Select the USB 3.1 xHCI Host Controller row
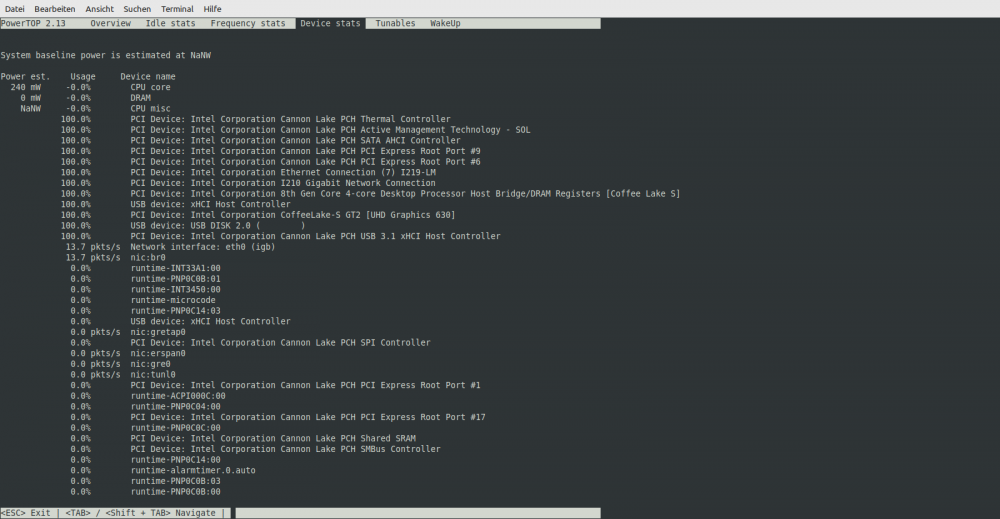 [x=281, y=237]
